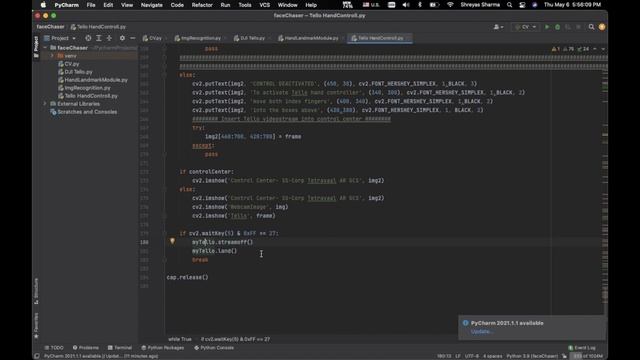The width and height of the screenshot is (640, 360).
Task: Click the volume icon in menu bar
Action: coord(406,5)
